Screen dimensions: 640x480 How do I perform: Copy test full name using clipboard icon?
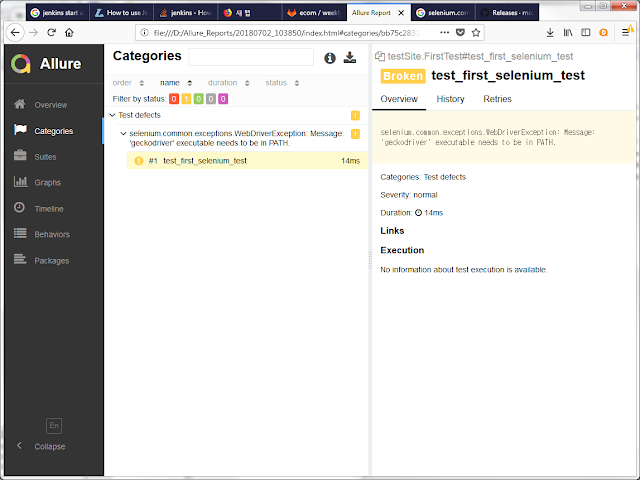point(380,56)
